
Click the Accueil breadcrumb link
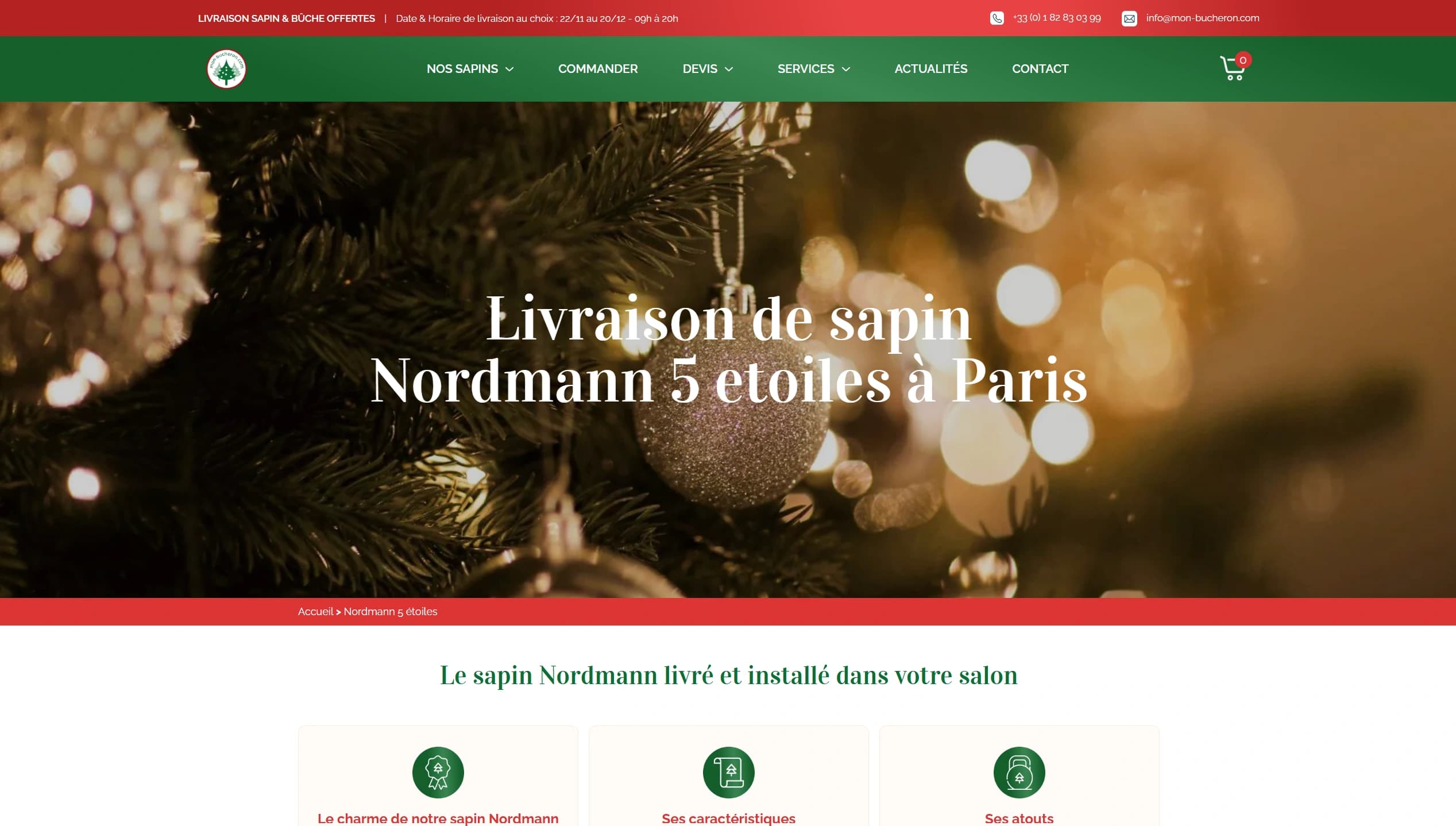(x=315, y=612)
